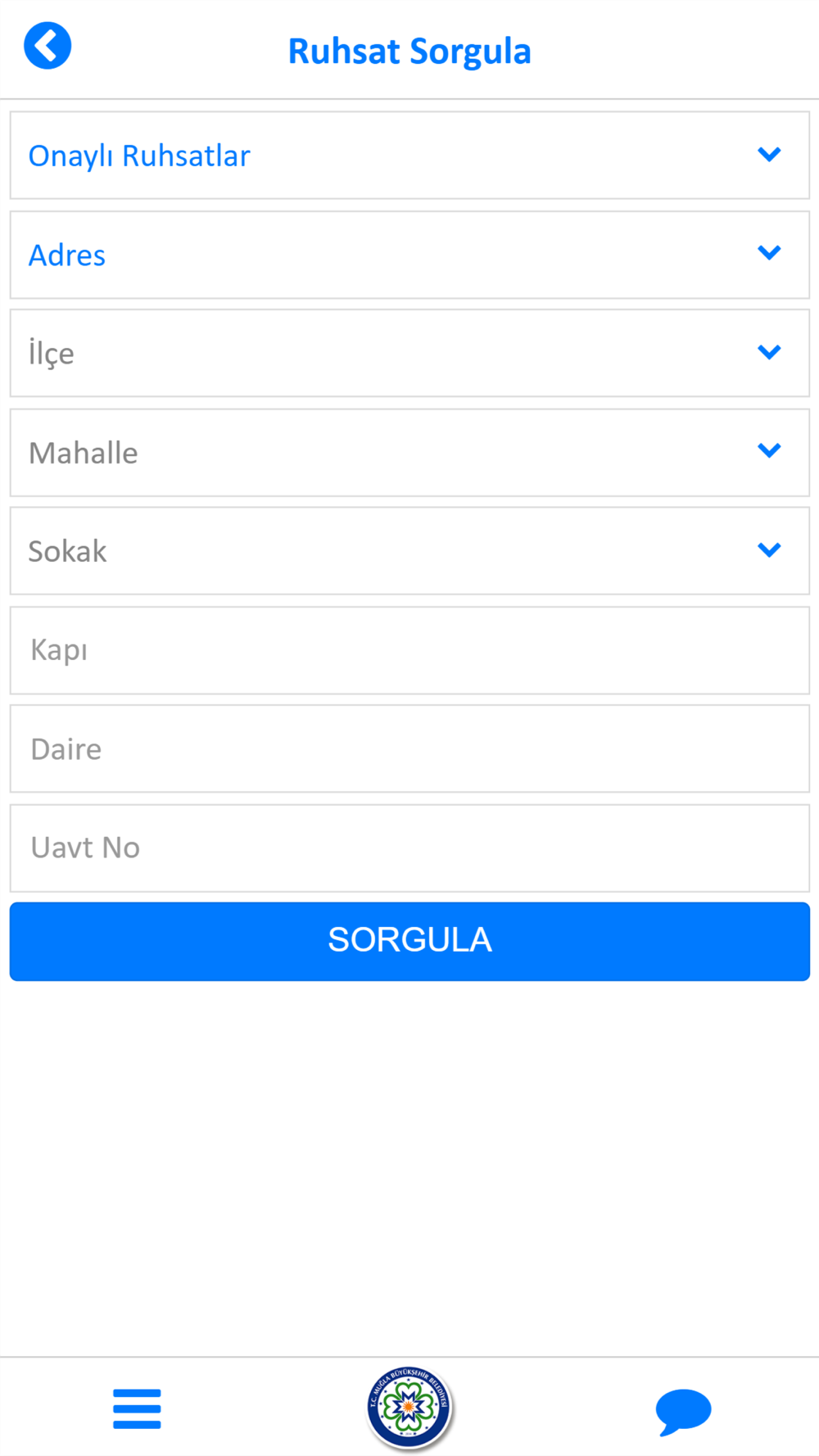Tap the Muğla municipality logo
819x1456 pixels.
(409, 1407)
